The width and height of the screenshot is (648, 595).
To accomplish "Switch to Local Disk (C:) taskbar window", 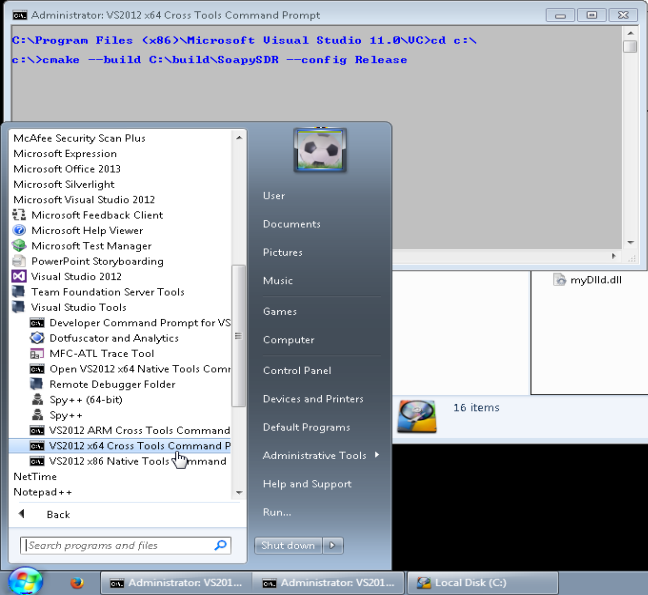I will 483,583.
